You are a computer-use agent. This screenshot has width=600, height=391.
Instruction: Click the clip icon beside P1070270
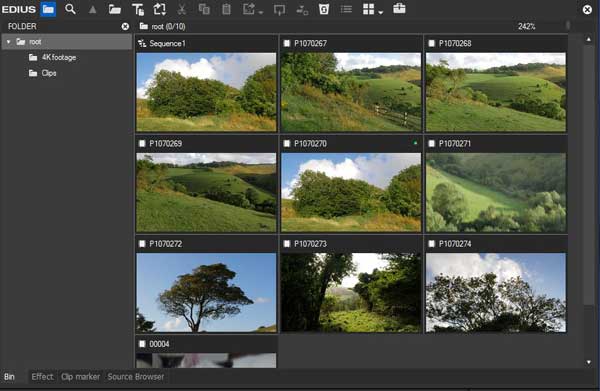(287, 143)
